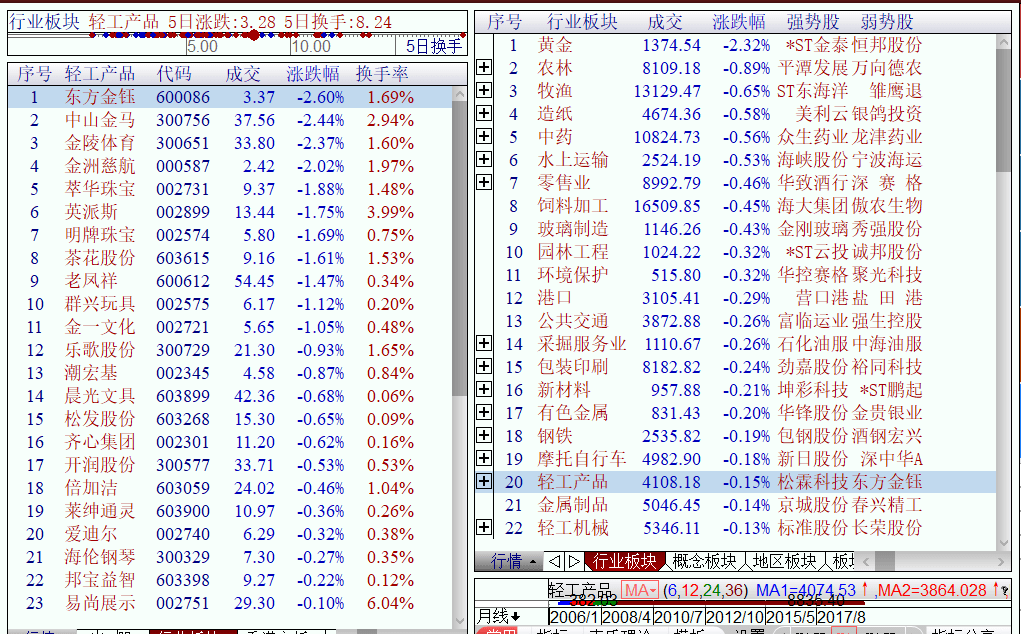1021x634 pixels.
Task: Expand the 轻工机械 sector row
Action: 484,527
